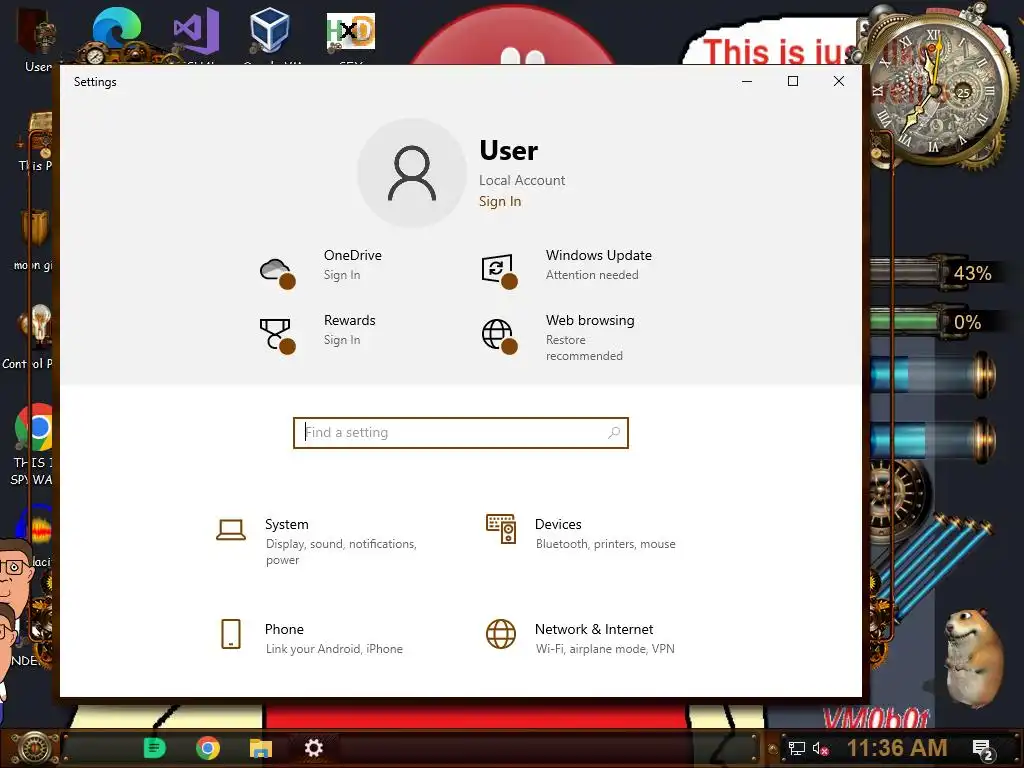Click the 43% meter gadget
1024x768 pixels.
click(936, 272)
